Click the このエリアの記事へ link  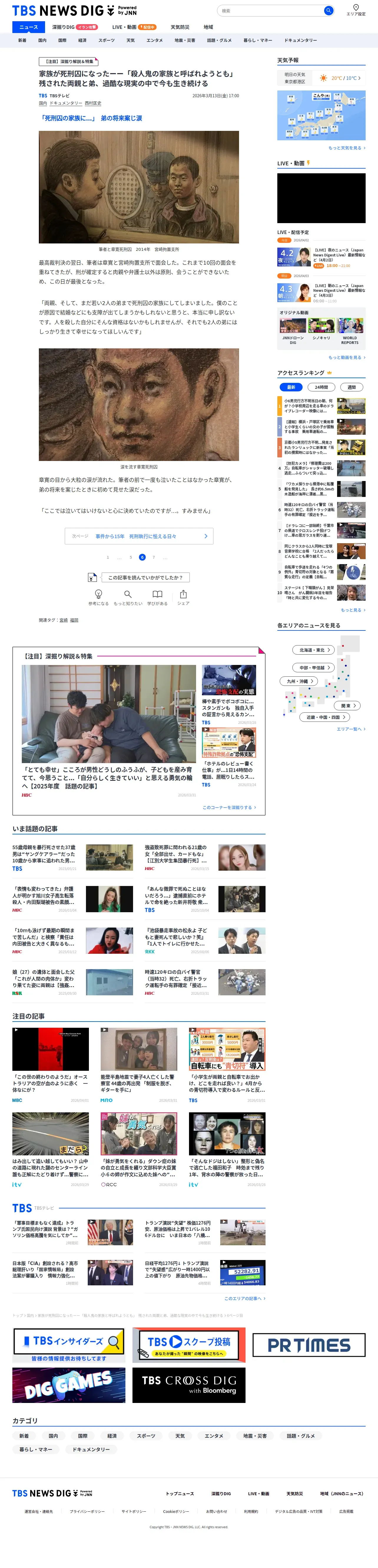click(245, 1298)
